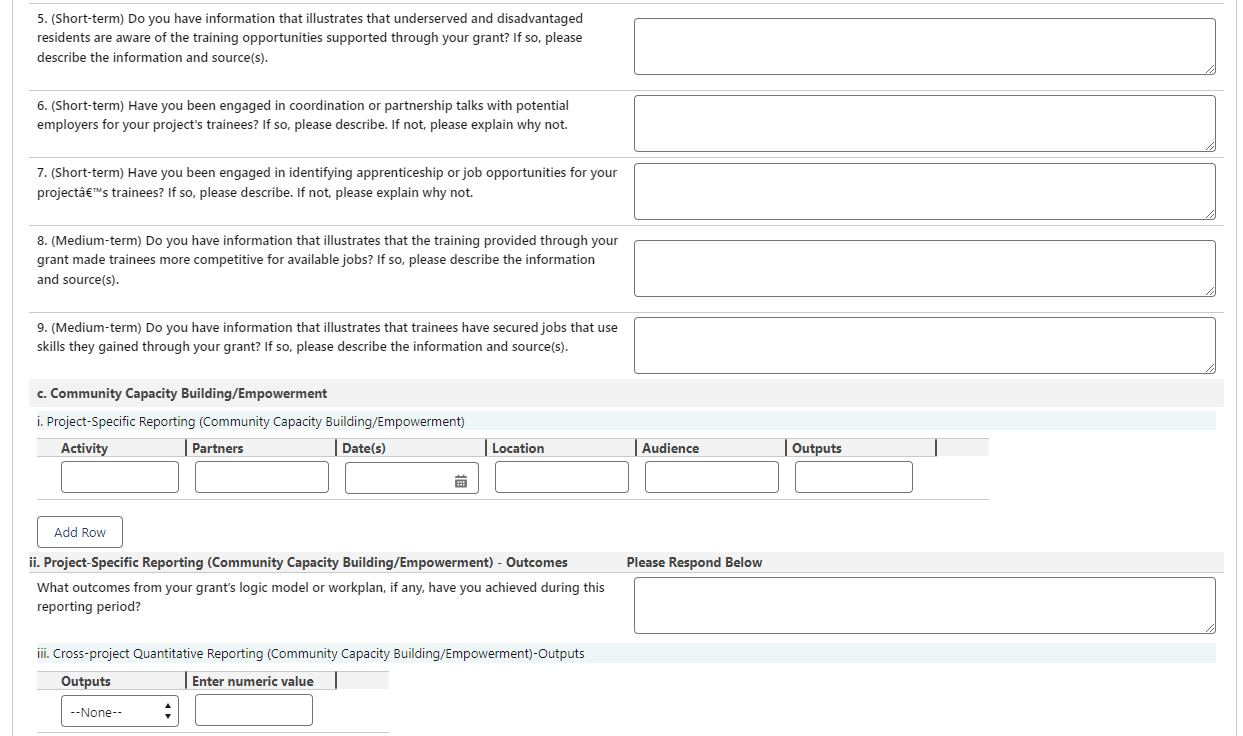This screenshot has height=736, width=1243.
Task: Click the resize handle of question 5 textarea
Action: coord(1210,69)
